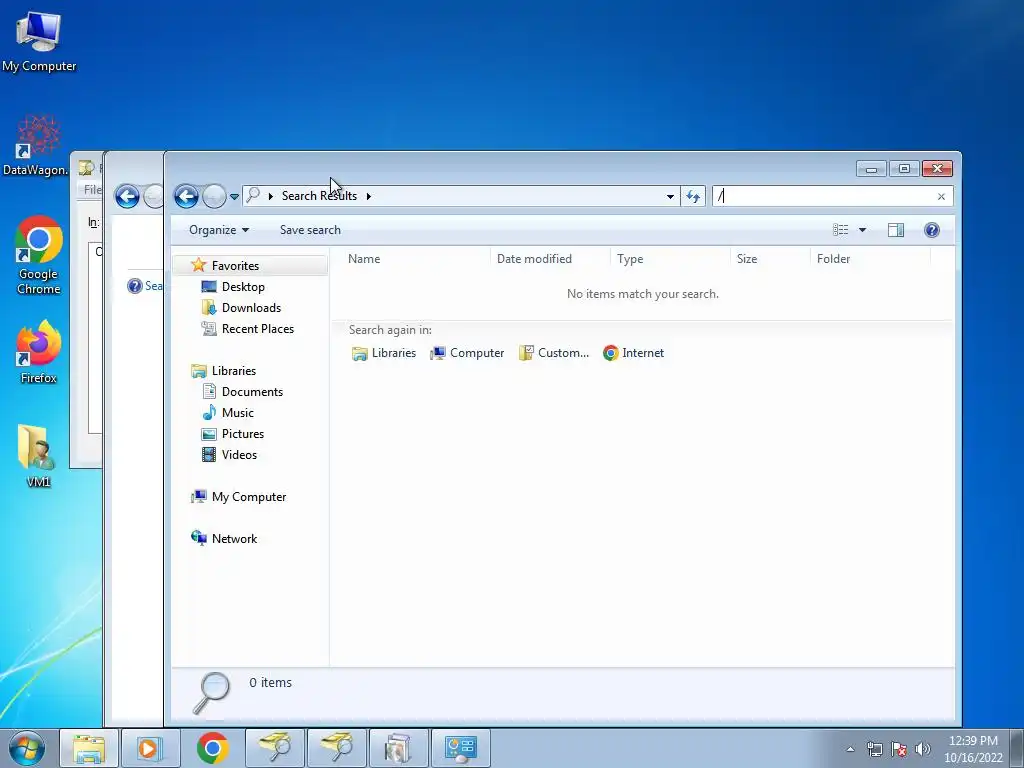The height and width of the screenshot is (768, 1024).
Task: Open Desktop in the navigation pane
Action: click(x=243, y=287)
